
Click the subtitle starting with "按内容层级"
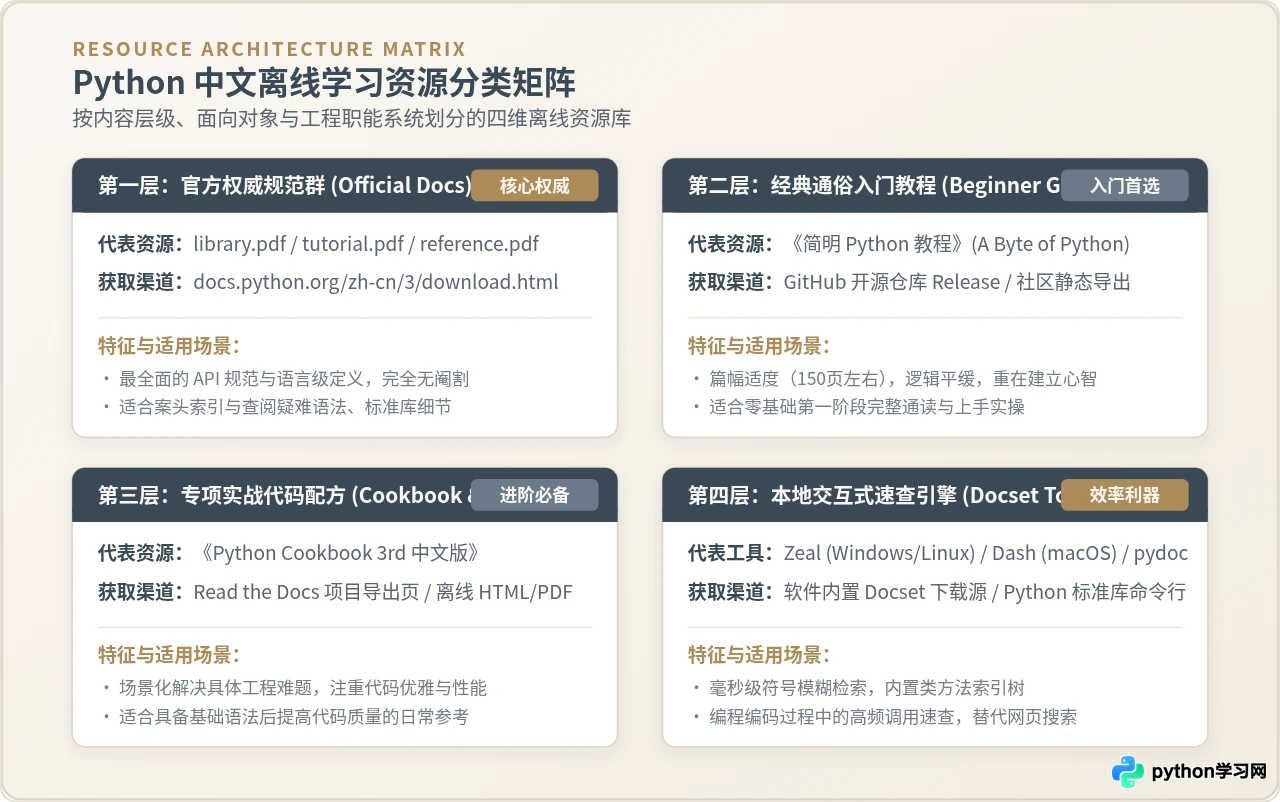coord(352,118)
